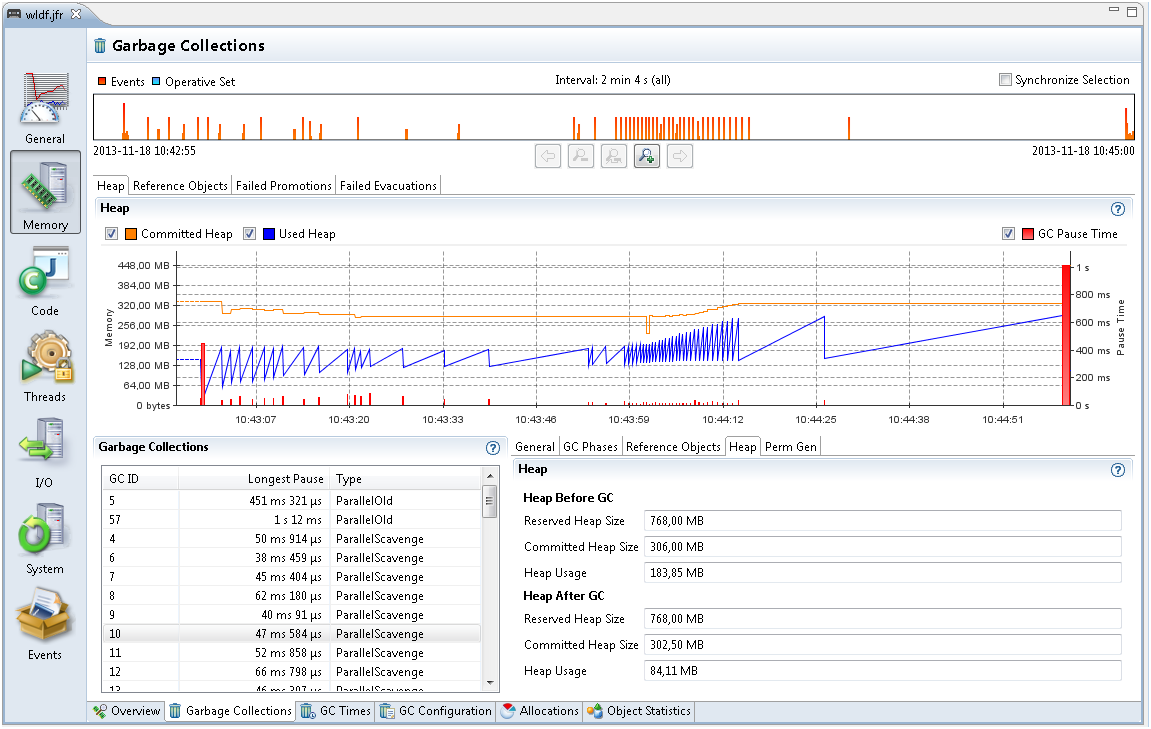Enable the Synchronize Selection checkbox
This screenshot has height=729, width=1151.
click(1005, 80)
